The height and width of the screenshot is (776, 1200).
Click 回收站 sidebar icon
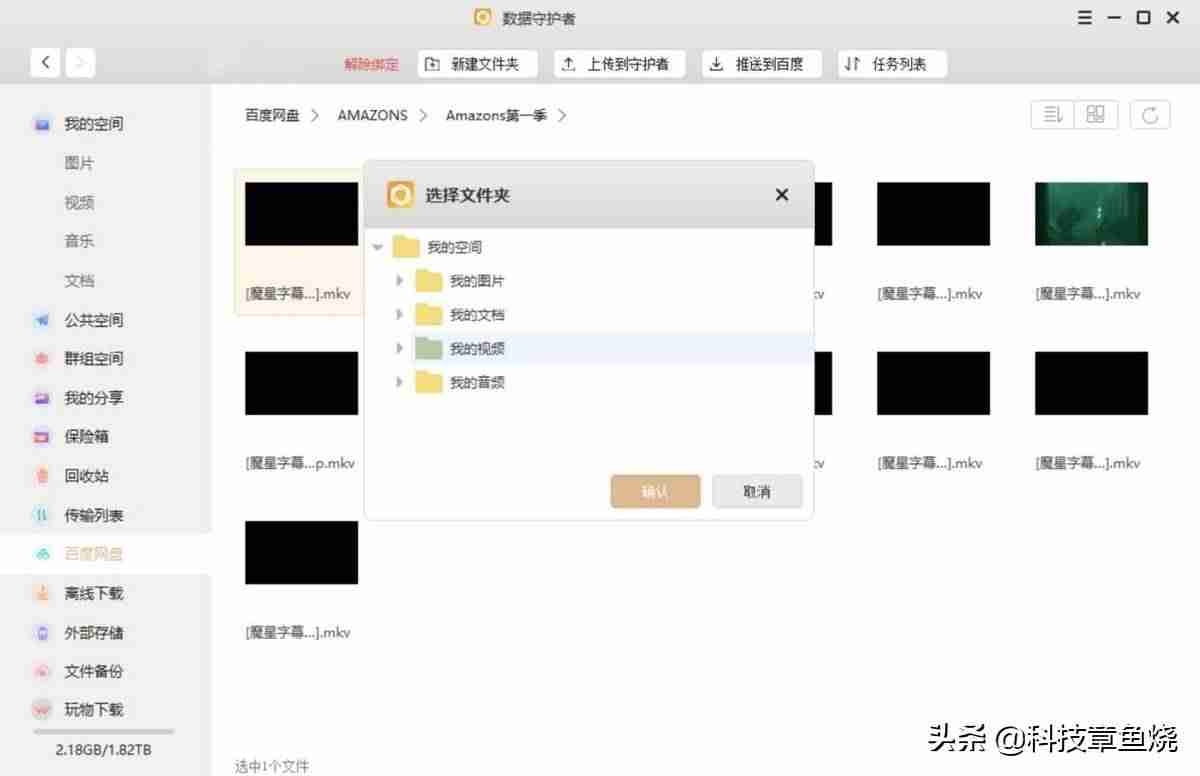(x=42, y=476)
